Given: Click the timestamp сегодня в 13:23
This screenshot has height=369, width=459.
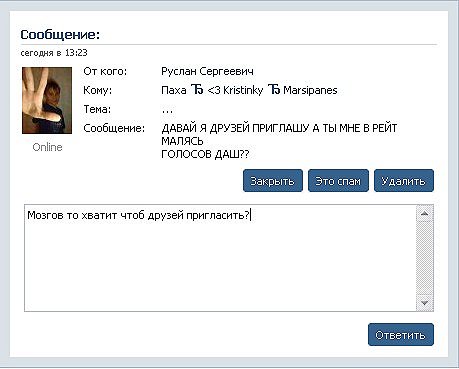Looking at the screenshot, I should point(54,53).
